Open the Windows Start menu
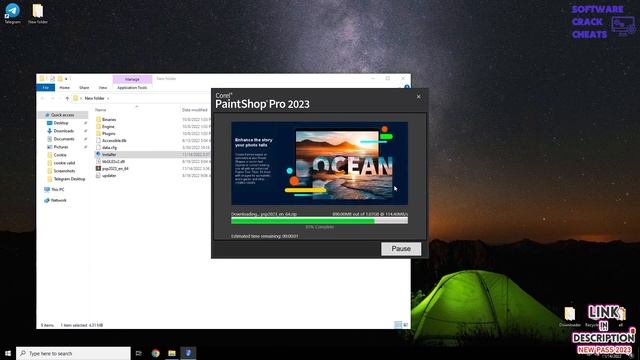Image resolution: width=640 pixels, height=360 pixels. (8, 353)
